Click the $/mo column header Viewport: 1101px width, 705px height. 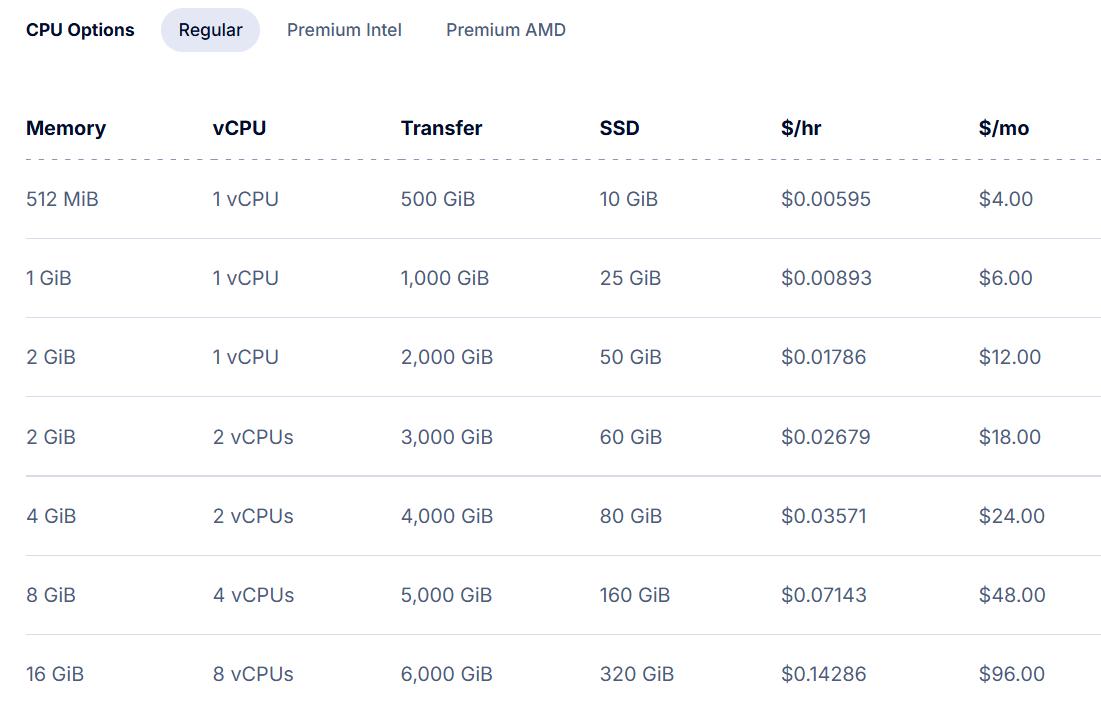[1004, 128]
